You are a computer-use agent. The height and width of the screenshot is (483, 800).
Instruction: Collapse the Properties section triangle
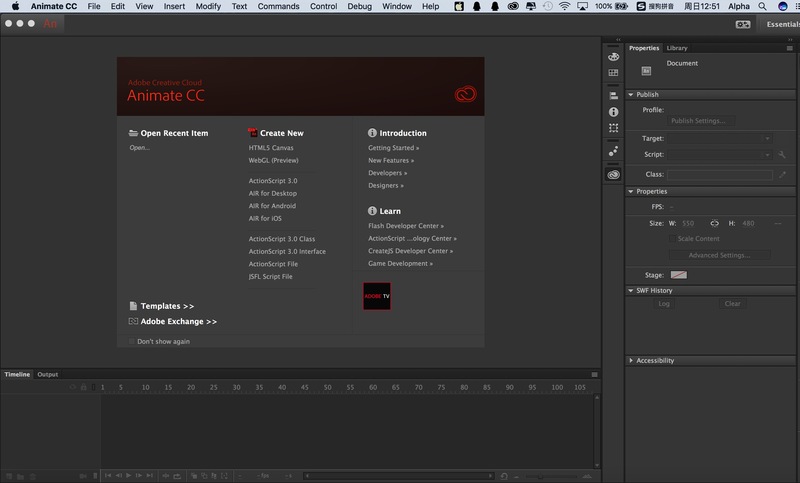631,191
